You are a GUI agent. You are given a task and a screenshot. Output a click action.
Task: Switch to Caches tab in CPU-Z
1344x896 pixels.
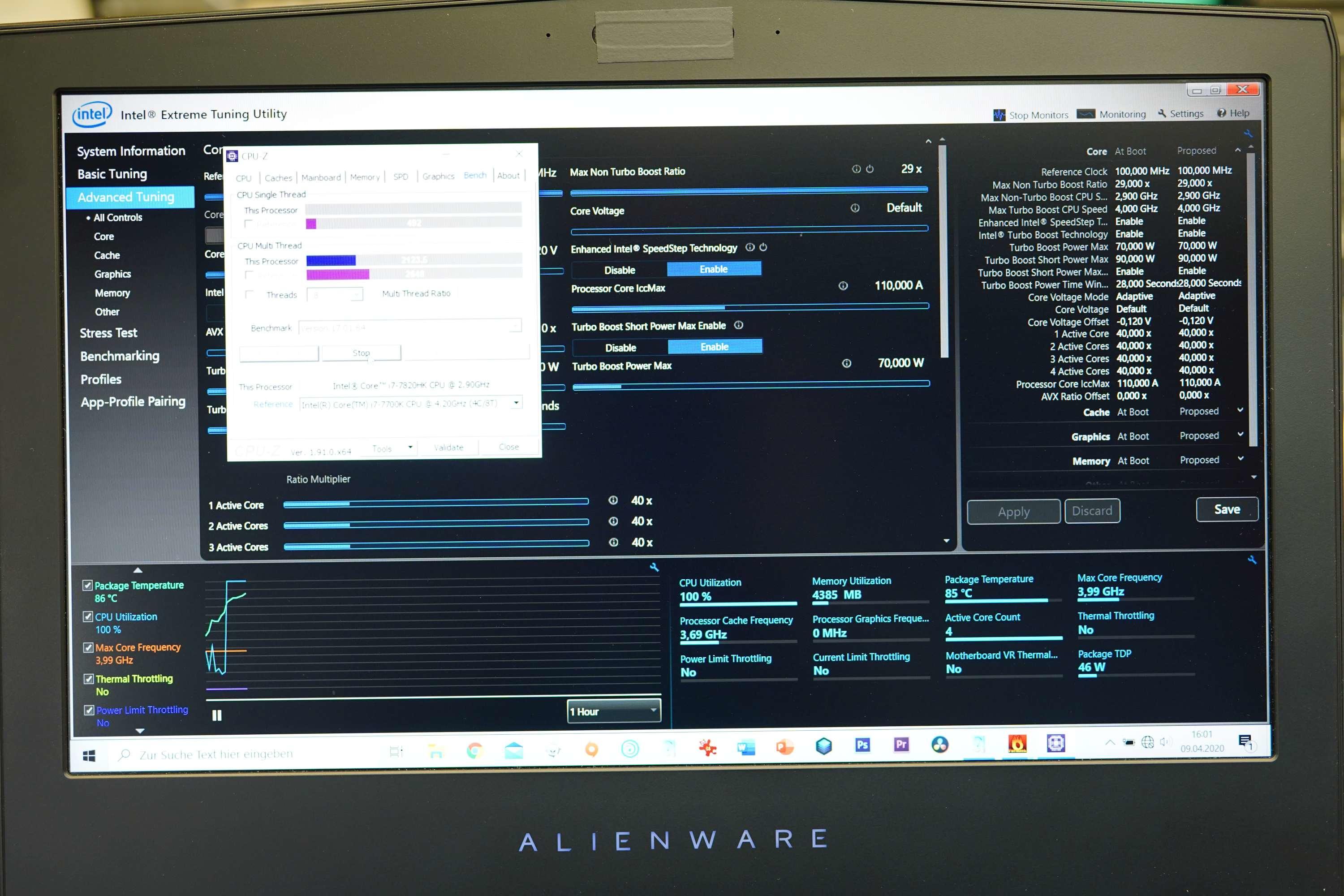278,178
